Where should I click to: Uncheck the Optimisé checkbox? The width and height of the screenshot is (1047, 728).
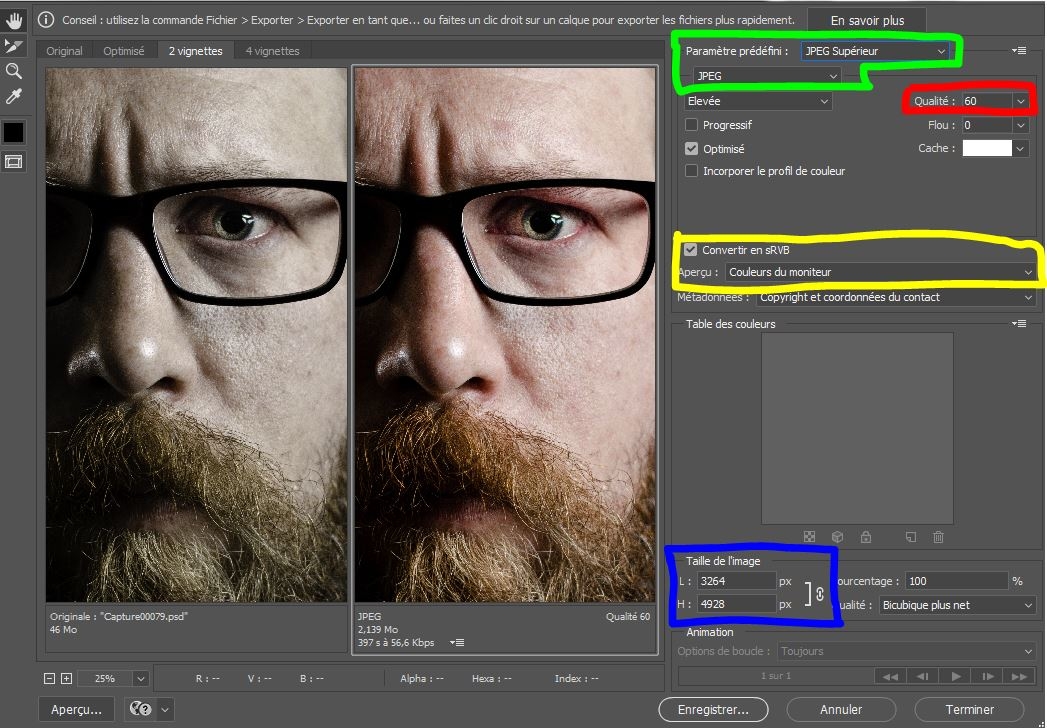692,148
